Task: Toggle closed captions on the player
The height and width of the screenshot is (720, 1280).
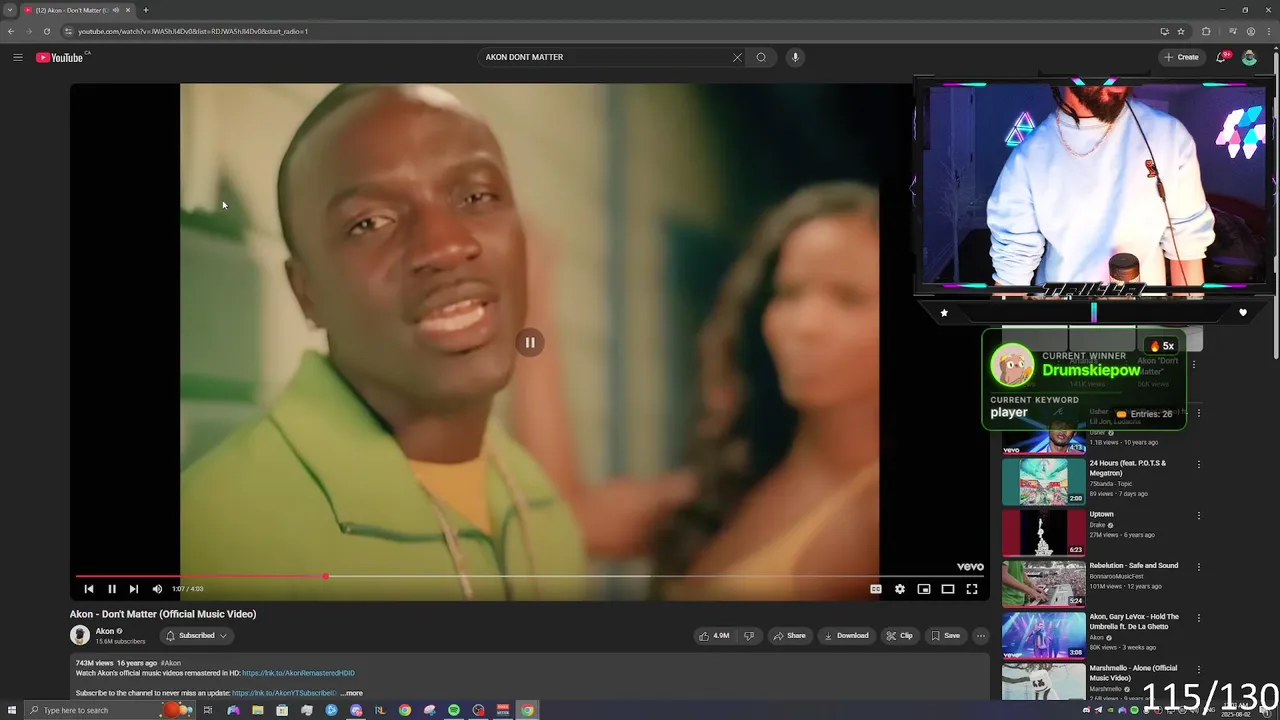Action: 876,589
